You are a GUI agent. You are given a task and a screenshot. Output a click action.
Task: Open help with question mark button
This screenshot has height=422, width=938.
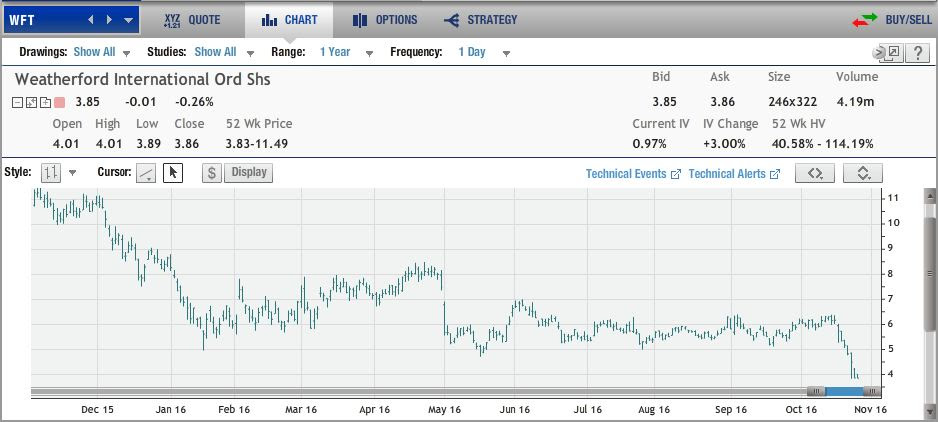point(917,53)
